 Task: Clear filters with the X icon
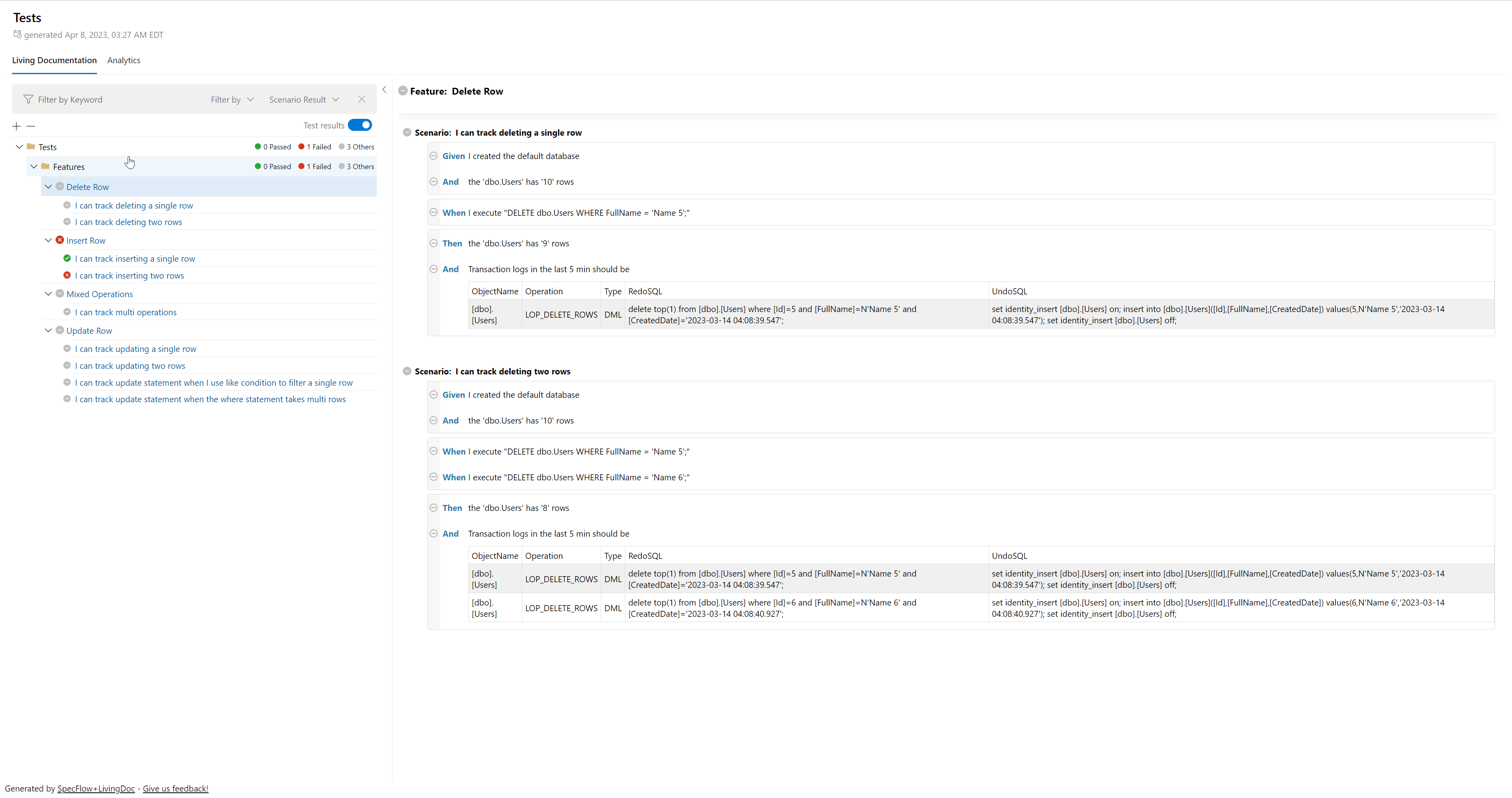point(362,99)
